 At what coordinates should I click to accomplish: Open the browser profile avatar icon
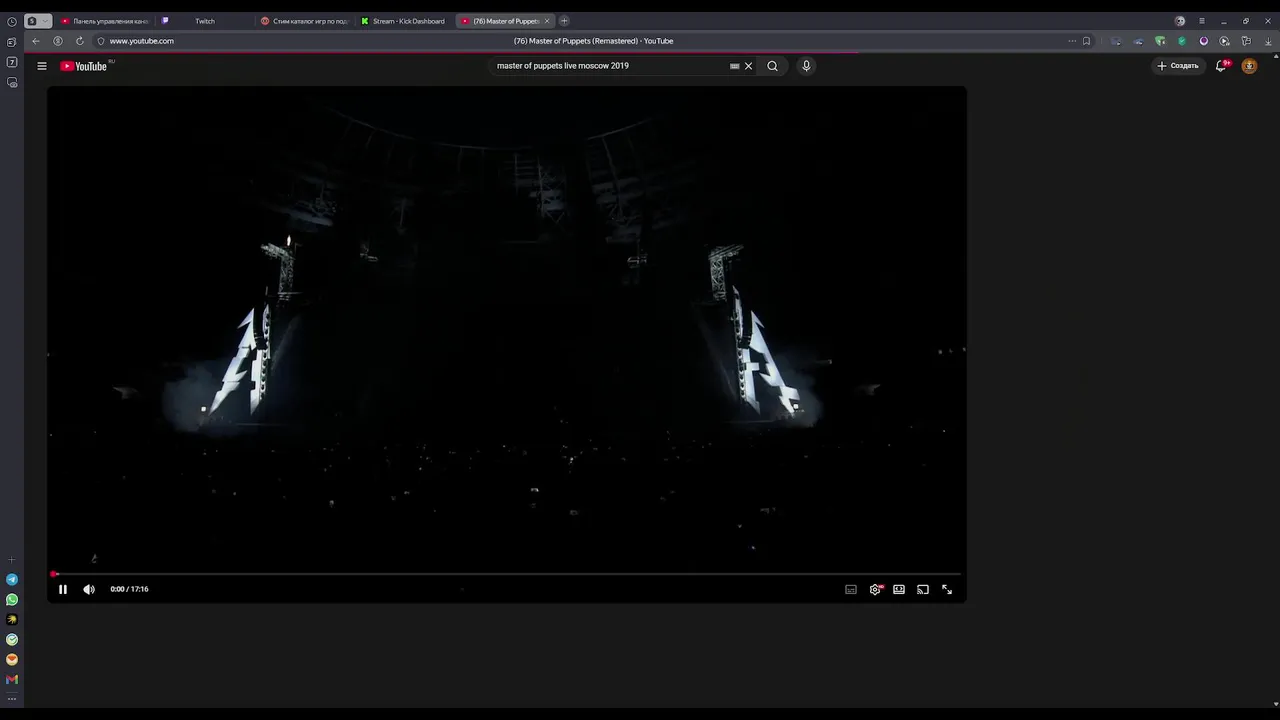point(1180,21)
